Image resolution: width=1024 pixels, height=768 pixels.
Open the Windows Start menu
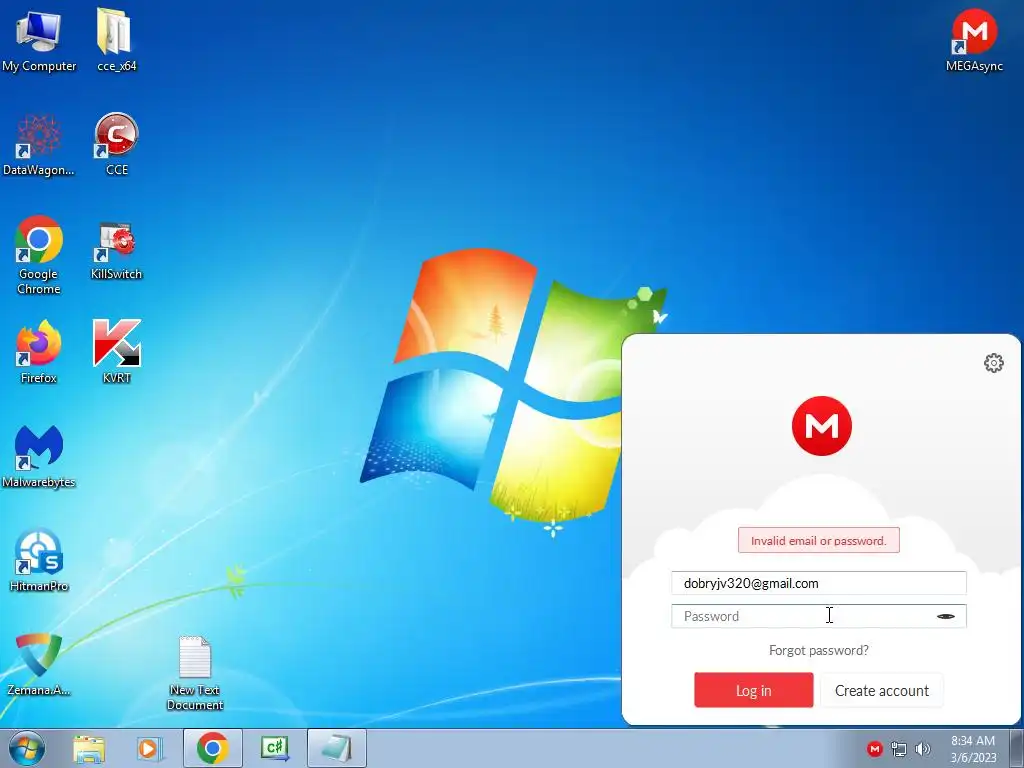[27, 748]
